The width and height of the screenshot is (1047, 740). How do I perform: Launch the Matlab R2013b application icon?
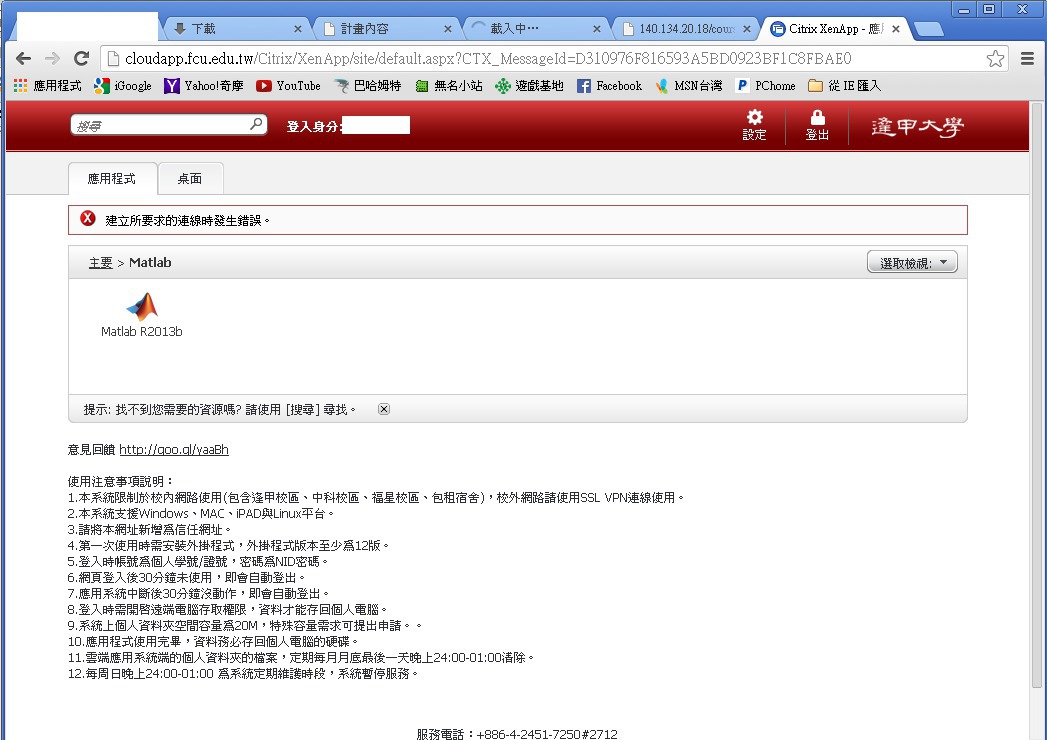(x=142, y=315)
